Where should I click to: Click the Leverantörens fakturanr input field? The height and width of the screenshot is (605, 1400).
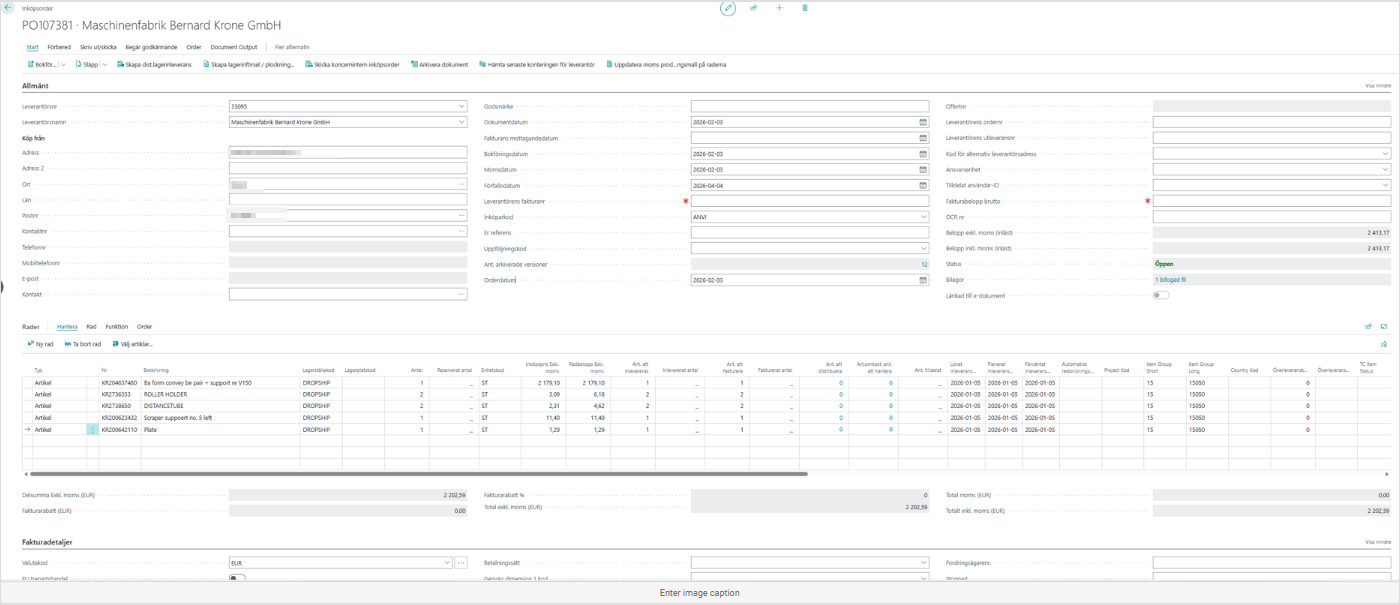pos(810,201)
